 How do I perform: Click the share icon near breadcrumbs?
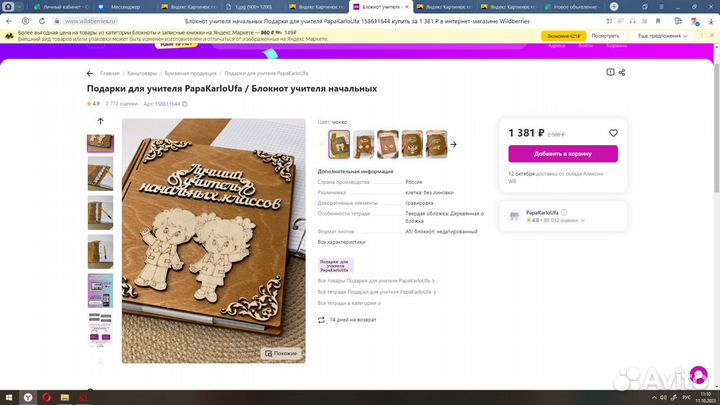622,73
